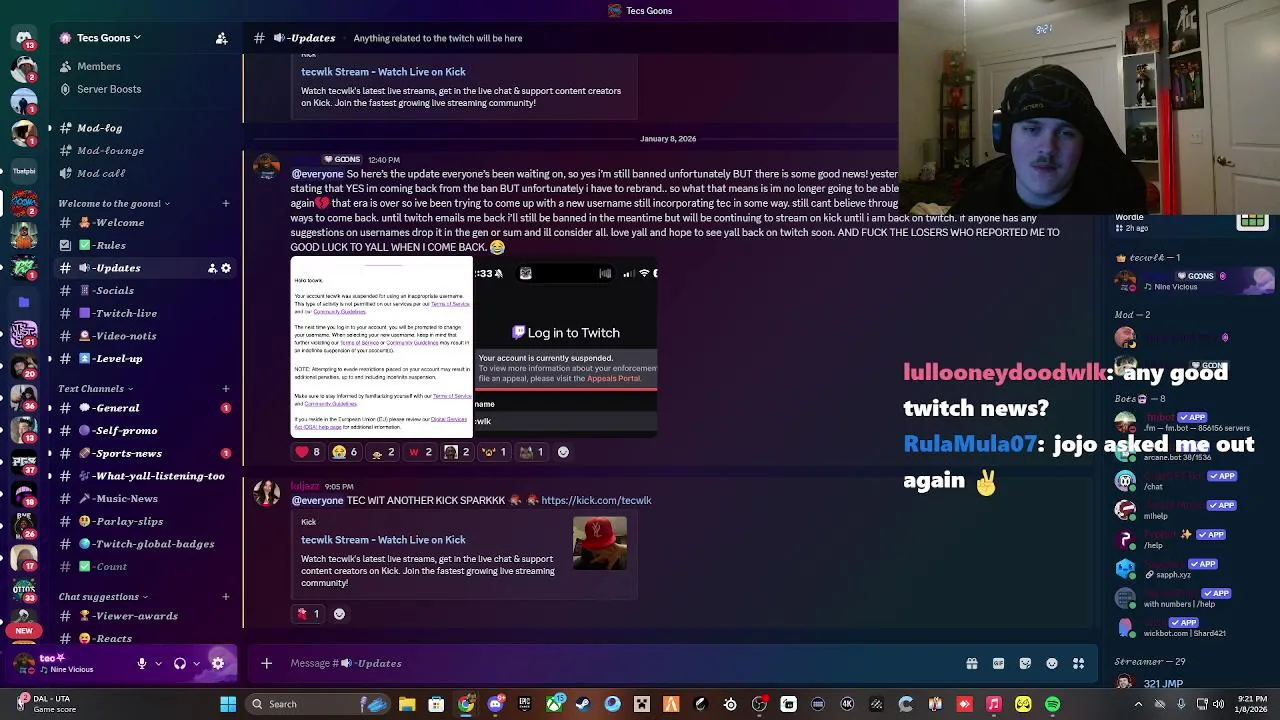Open microphone input options arrow
Screen dimensions: 1280x720
(x=158, y=663)
